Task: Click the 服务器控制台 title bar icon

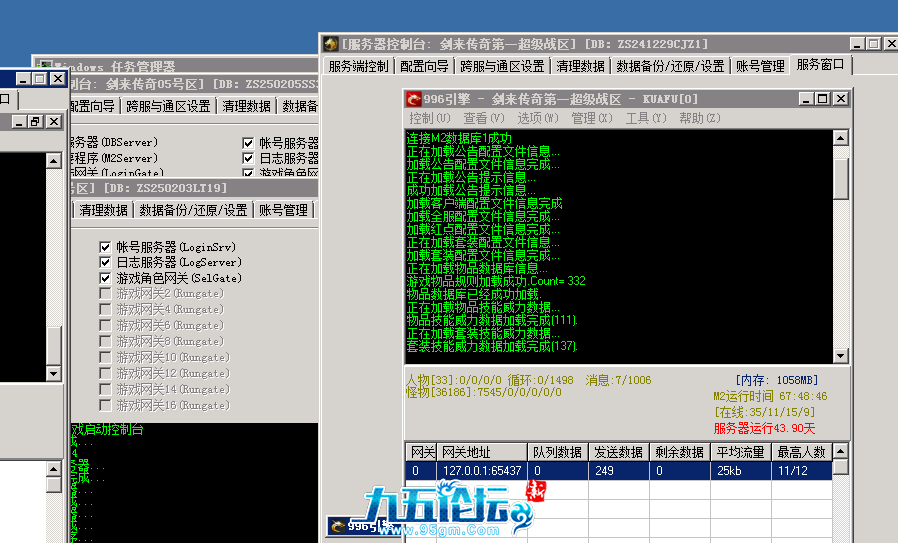Action: tap(330, 44)
